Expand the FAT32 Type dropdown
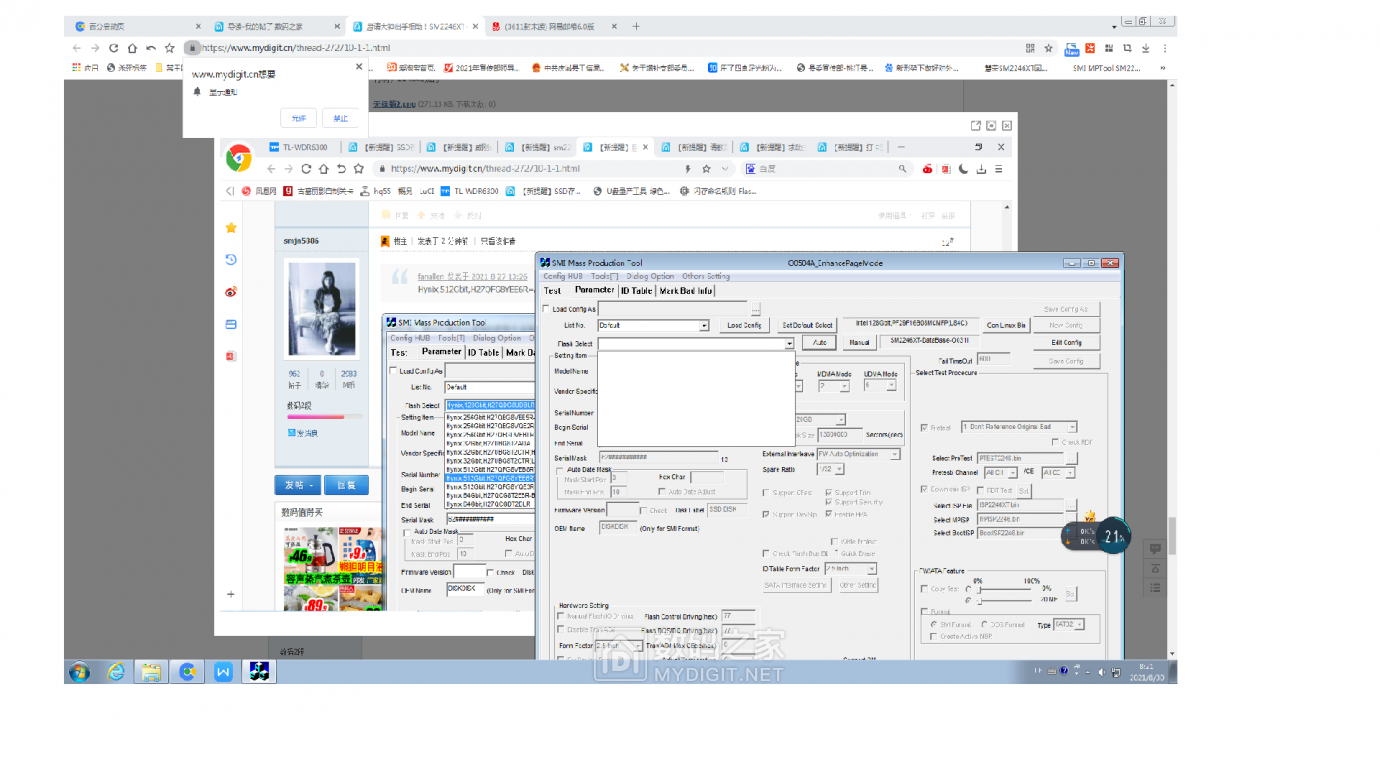Image resolution: width=1380 pixels, height=776 pixels. (x=1079, y=625)
